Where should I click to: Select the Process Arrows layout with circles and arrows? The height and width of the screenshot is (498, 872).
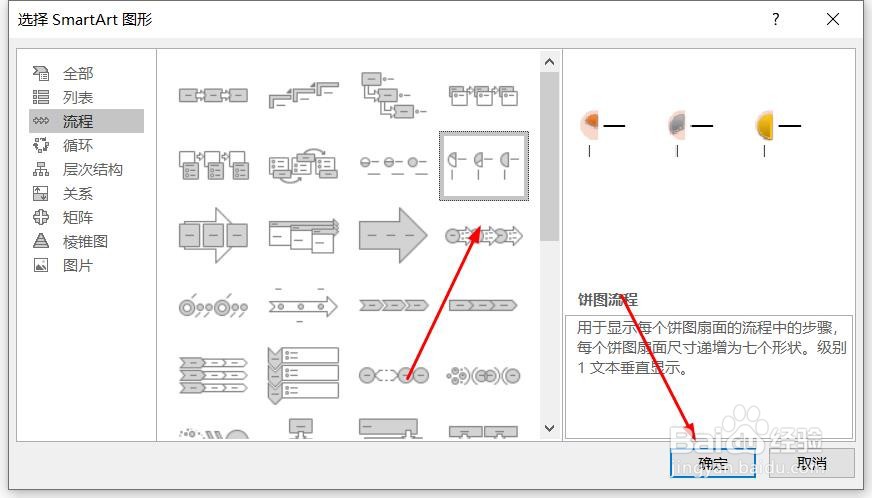tap(483, 236)
